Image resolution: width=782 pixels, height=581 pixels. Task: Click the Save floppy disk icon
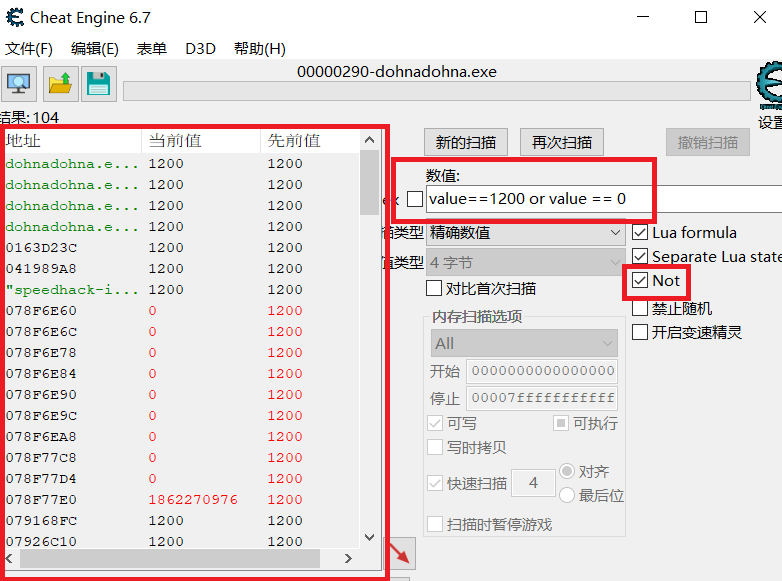coord(98,84)
